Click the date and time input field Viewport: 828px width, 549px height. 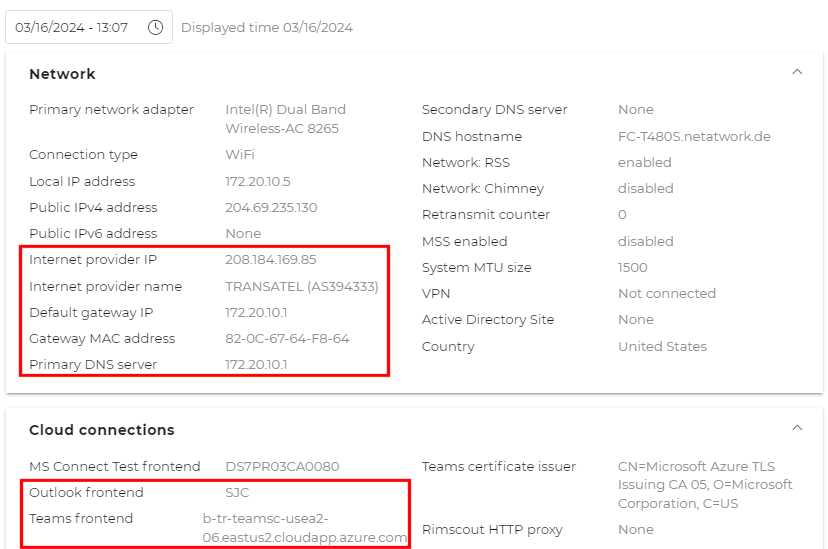[x=89, y=27]
